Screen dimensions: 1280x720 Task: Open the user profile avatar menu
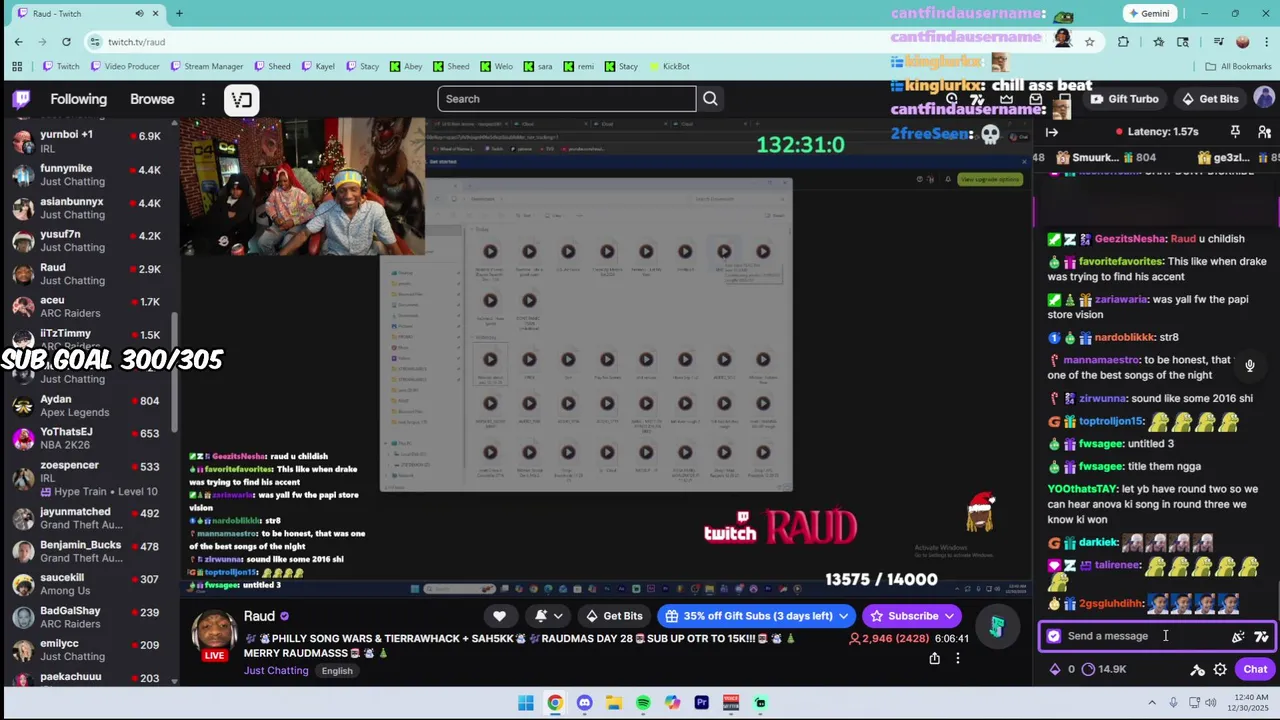[1264, 98]
